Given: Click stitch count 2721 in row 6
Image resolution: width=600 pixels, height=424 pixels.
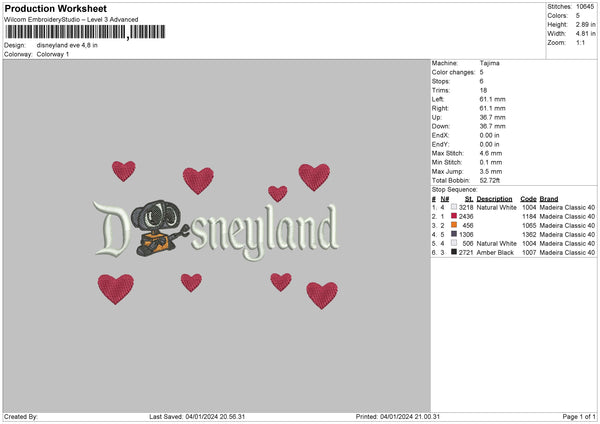Looking at the screenshot, I should point(466,253).
